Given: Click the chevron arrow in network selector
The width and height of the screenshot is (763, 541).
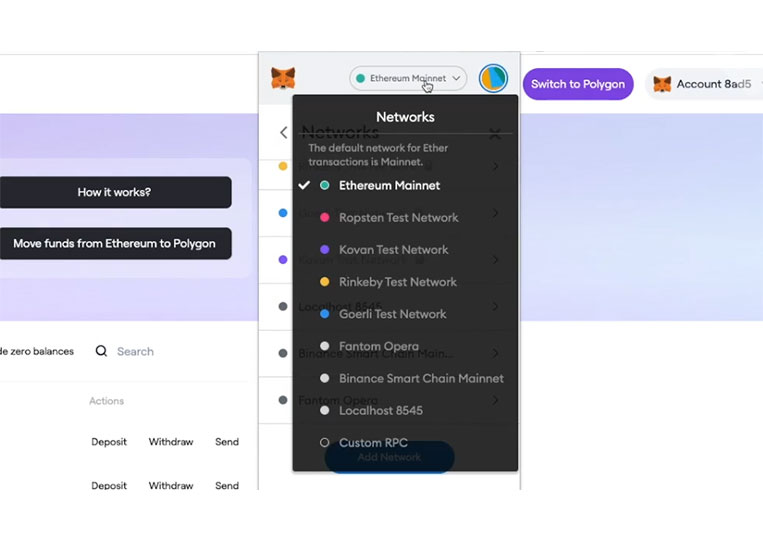Looking at the screenshot, I should (456, 78).
